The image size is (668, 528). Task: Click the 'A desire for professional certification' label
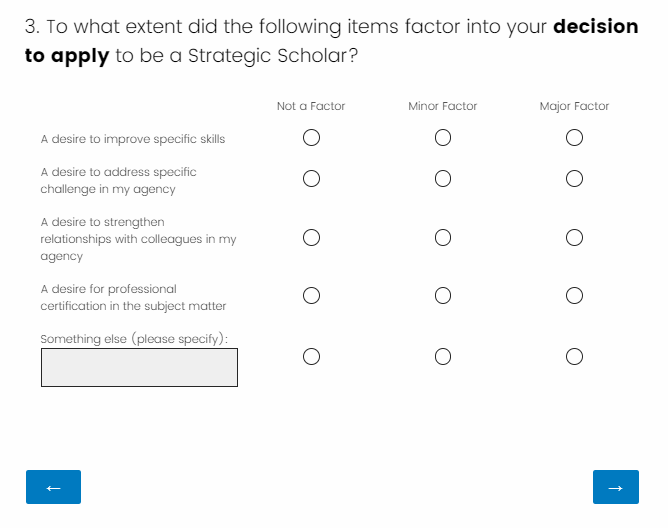click(x=133, y=297)
